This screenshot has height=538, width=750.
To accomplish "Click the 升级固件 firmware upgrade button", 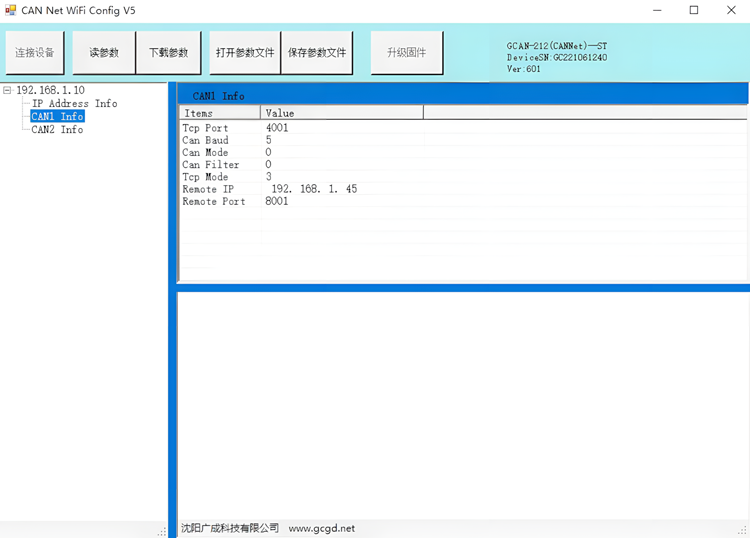I will tap(407, 53).
